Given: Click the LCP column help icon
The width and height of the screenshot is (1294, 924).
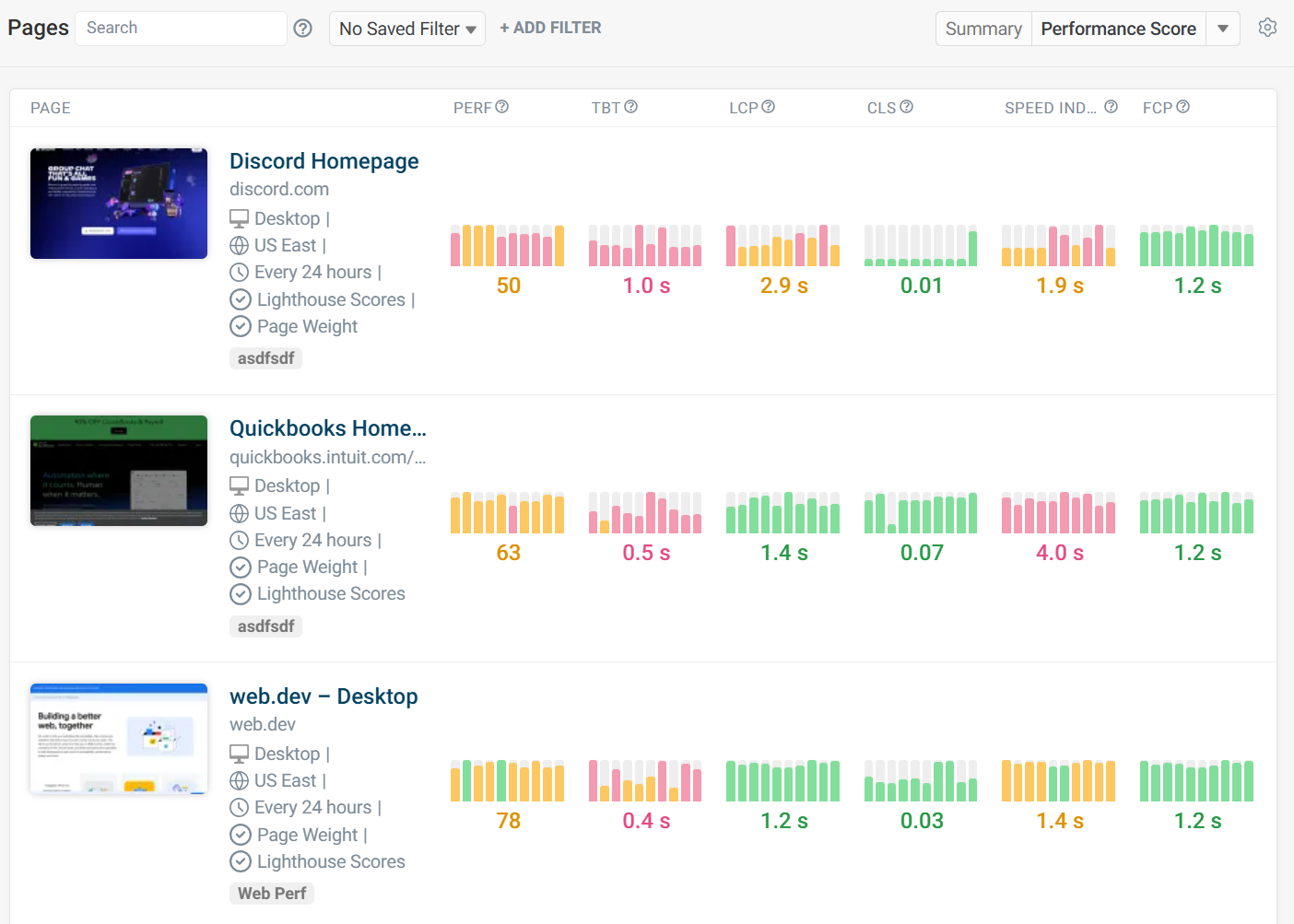Looking at the screenshot, I should point(769,107).
